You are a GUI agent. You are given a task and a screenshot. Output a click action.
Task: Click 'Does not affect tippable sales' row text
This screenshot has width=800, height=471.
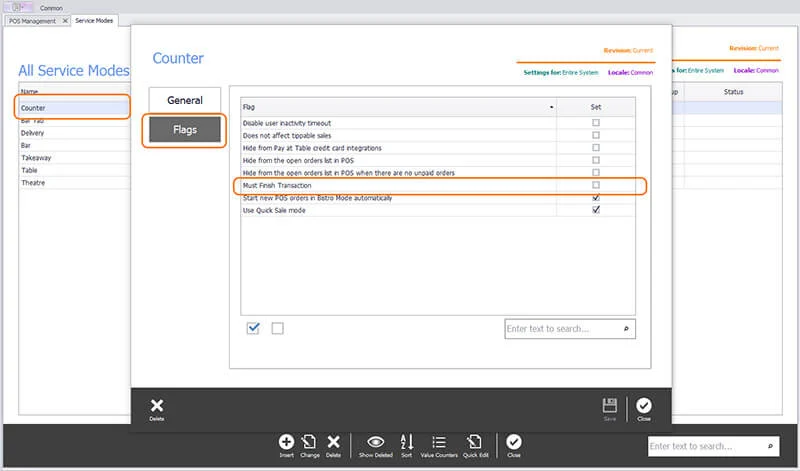tap(287, 135)
